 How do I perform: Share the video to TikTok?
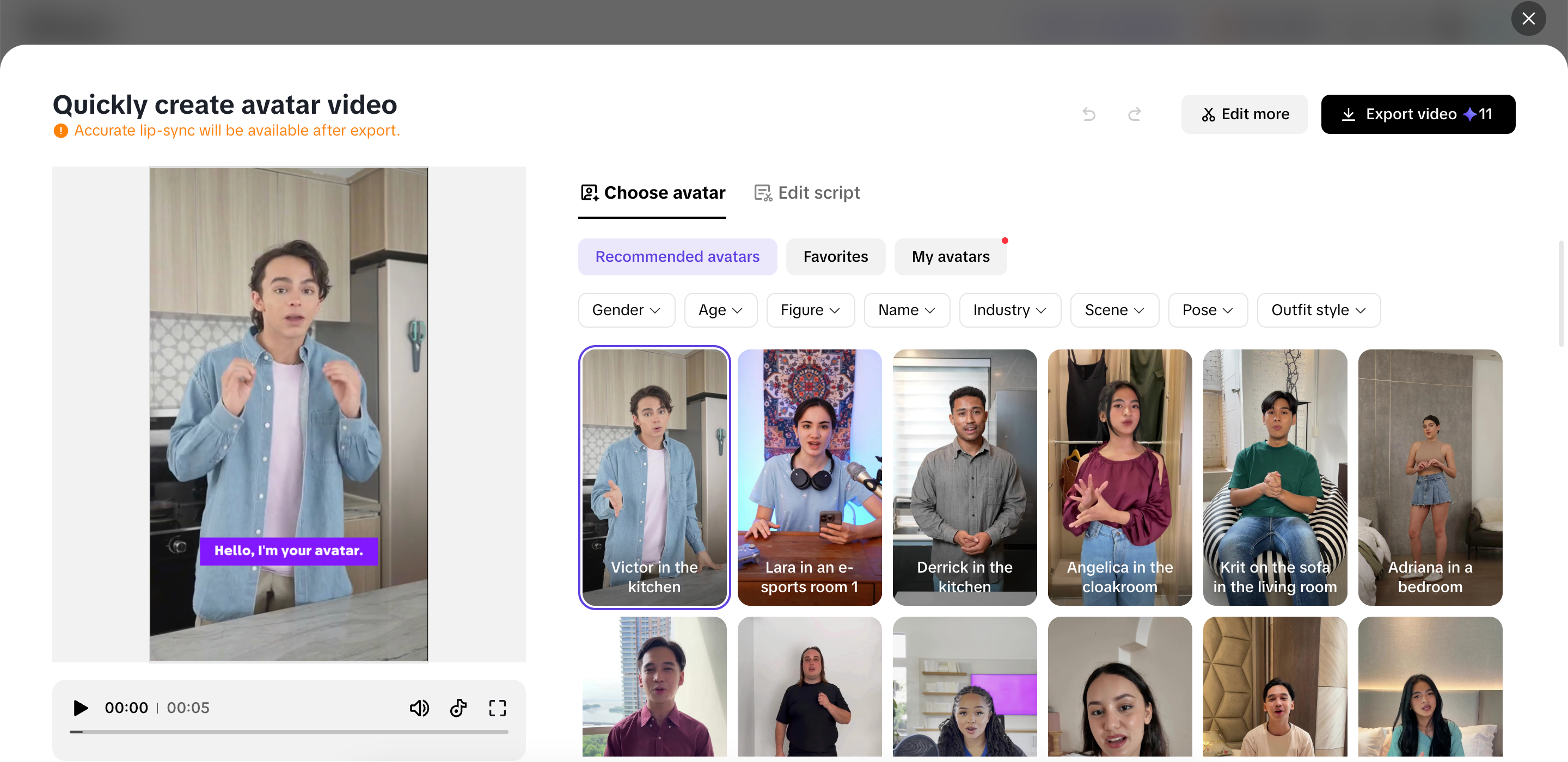pyautogui.click(x=458, y=708)
